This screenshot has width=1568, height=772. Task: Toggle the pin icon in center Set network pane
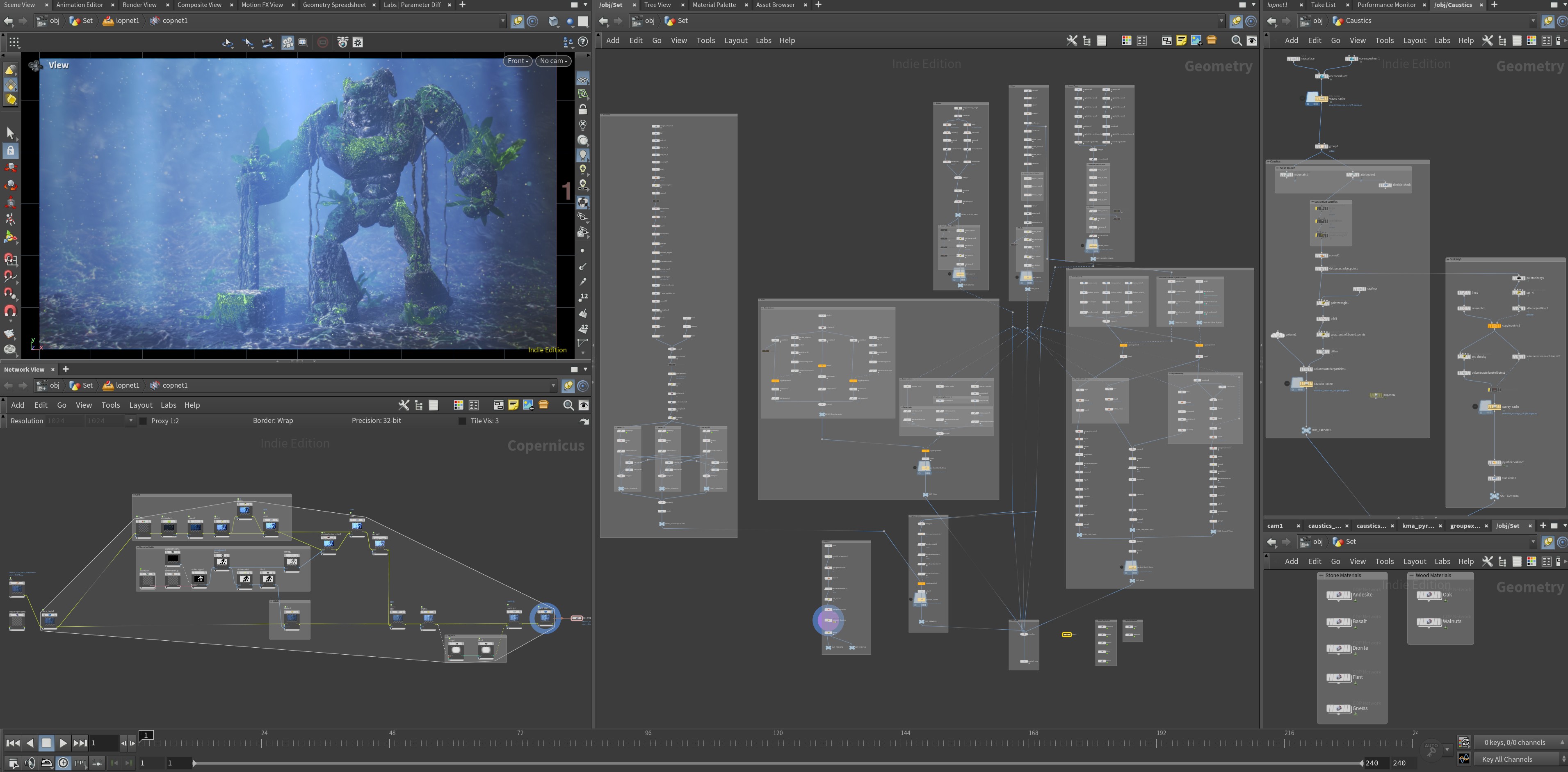pyautogui.click(x=1236, y=21)
